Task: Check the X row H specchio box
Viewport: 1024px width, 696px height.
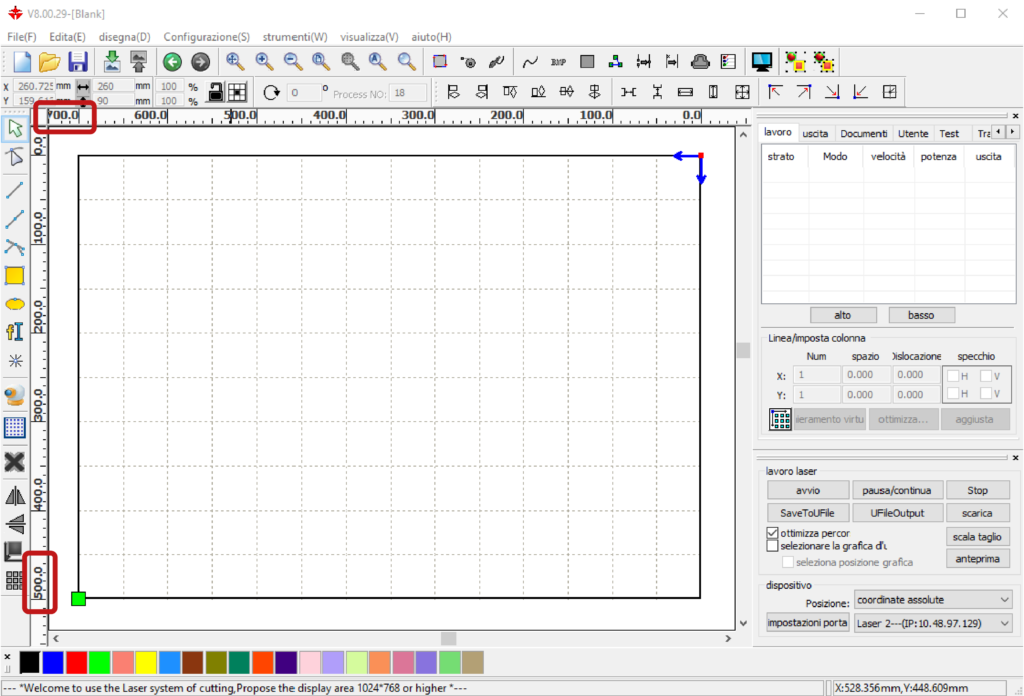Action: [953, 375]
